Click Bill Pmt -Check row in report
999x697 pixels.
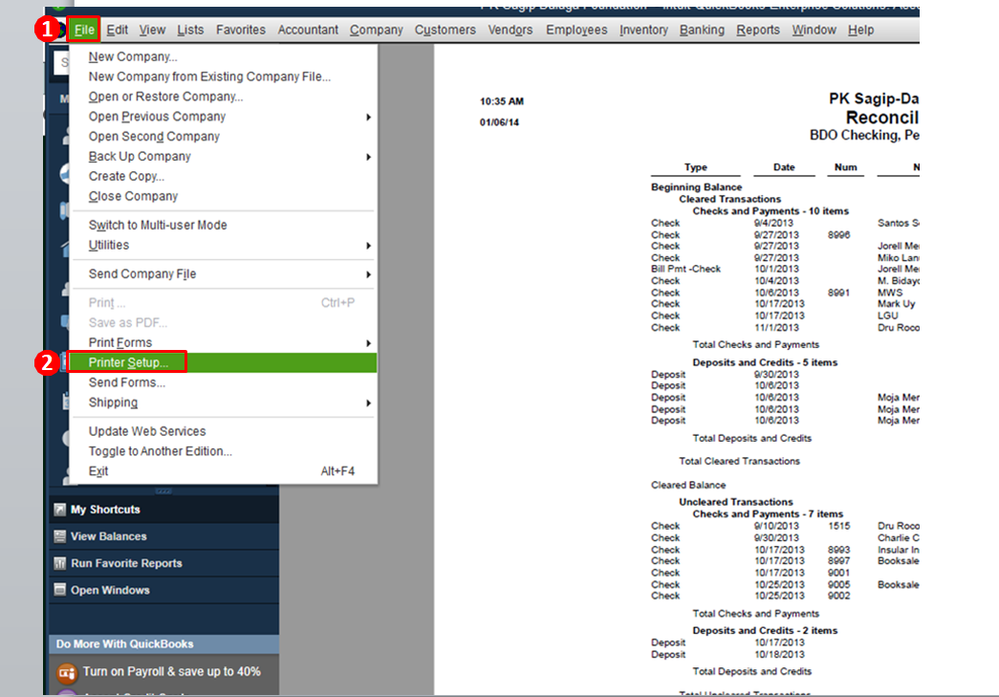[686, 269]
